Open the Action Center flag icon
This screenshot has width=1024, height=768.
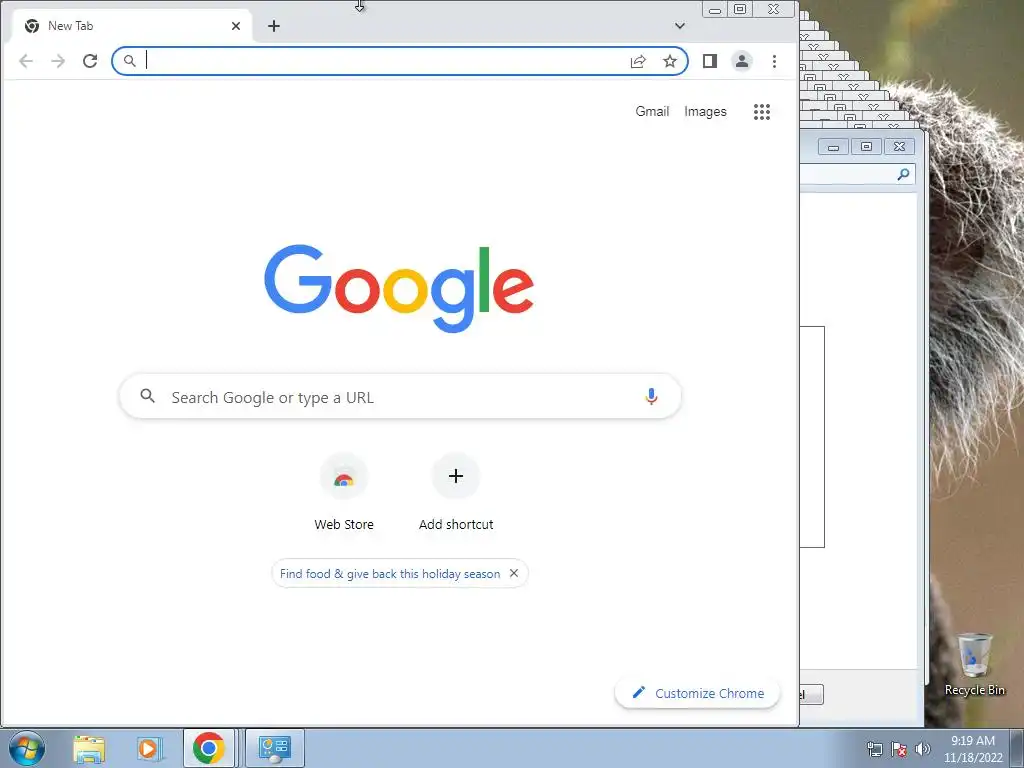(x=899, y=749)
